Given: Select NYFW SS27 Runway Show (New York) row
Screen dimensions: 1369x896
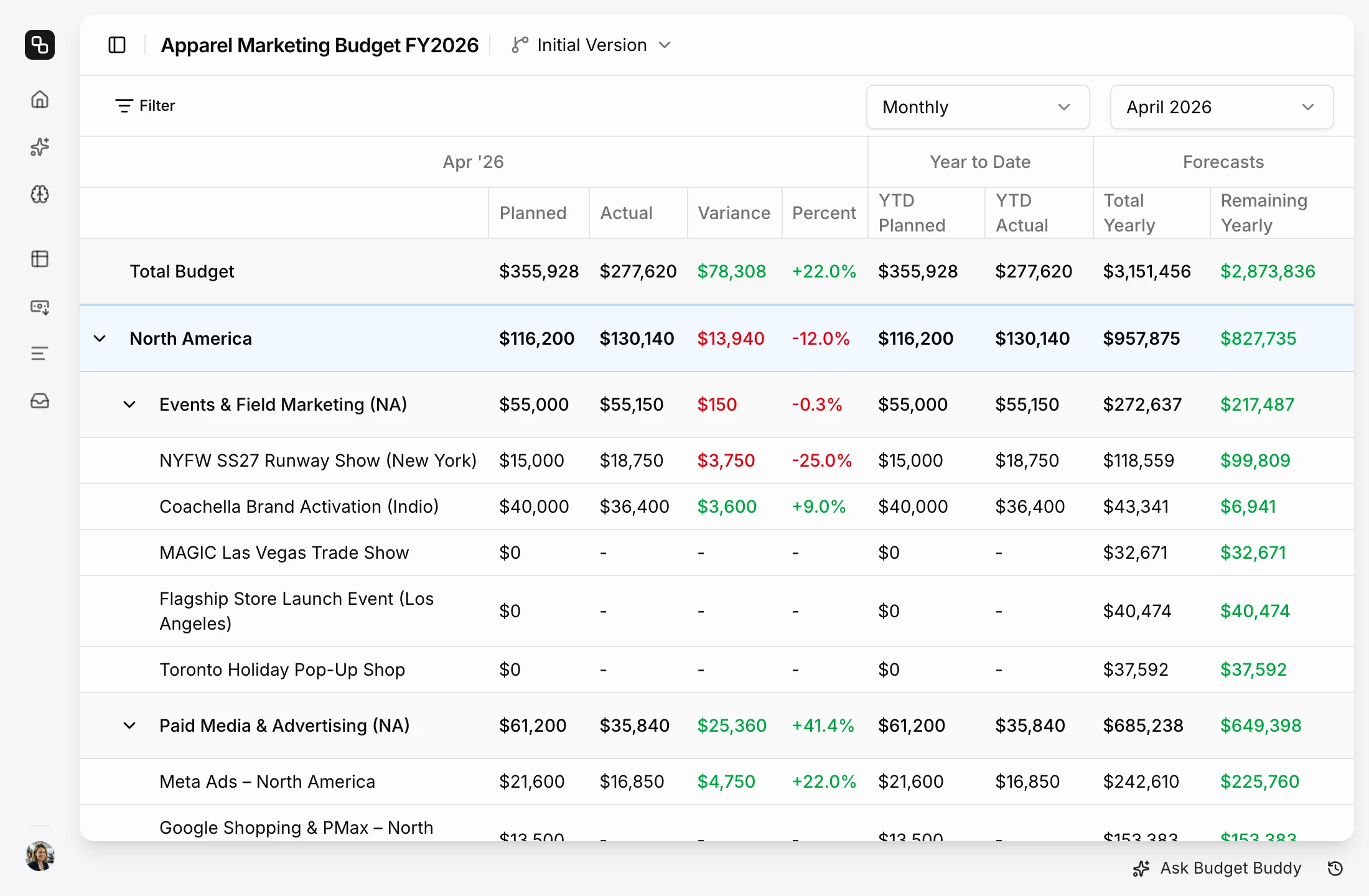Looking at the screenshot, I should [716, 460].
